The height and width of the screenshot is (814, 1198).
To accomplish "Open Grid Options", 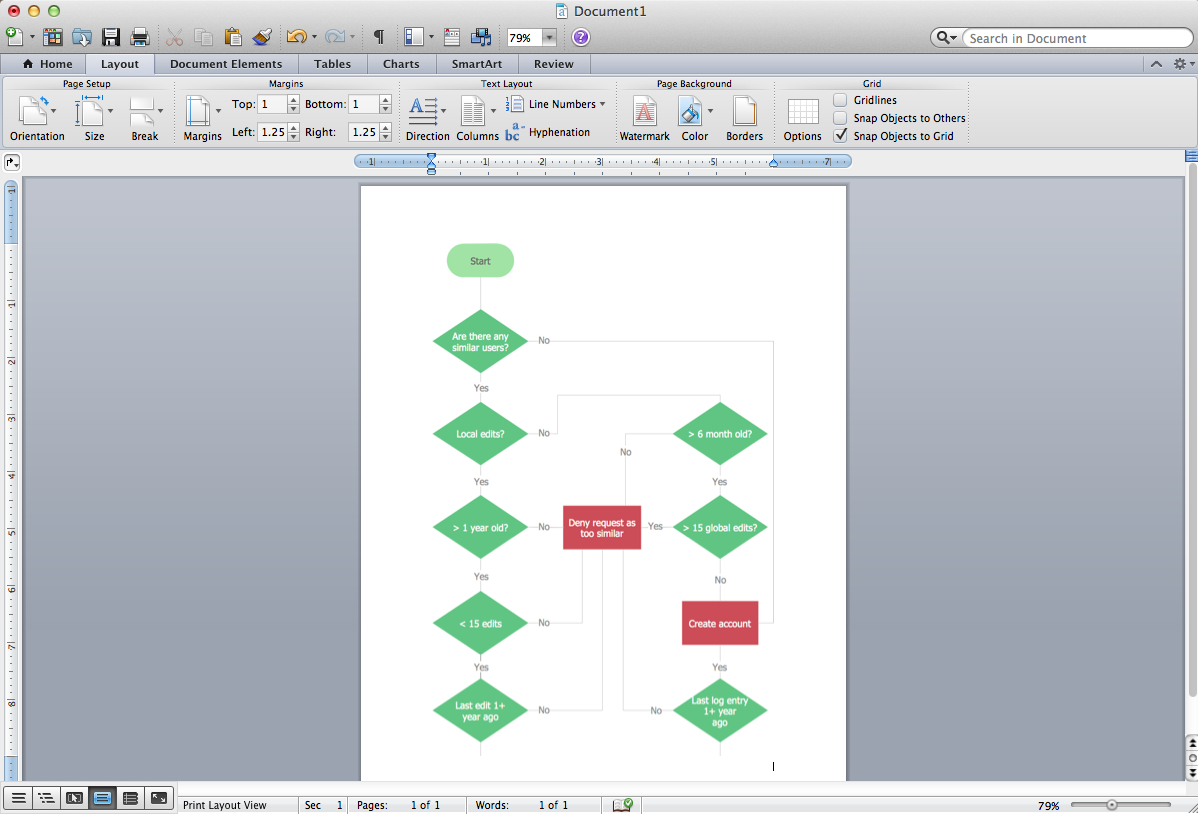I will (802, 118).
